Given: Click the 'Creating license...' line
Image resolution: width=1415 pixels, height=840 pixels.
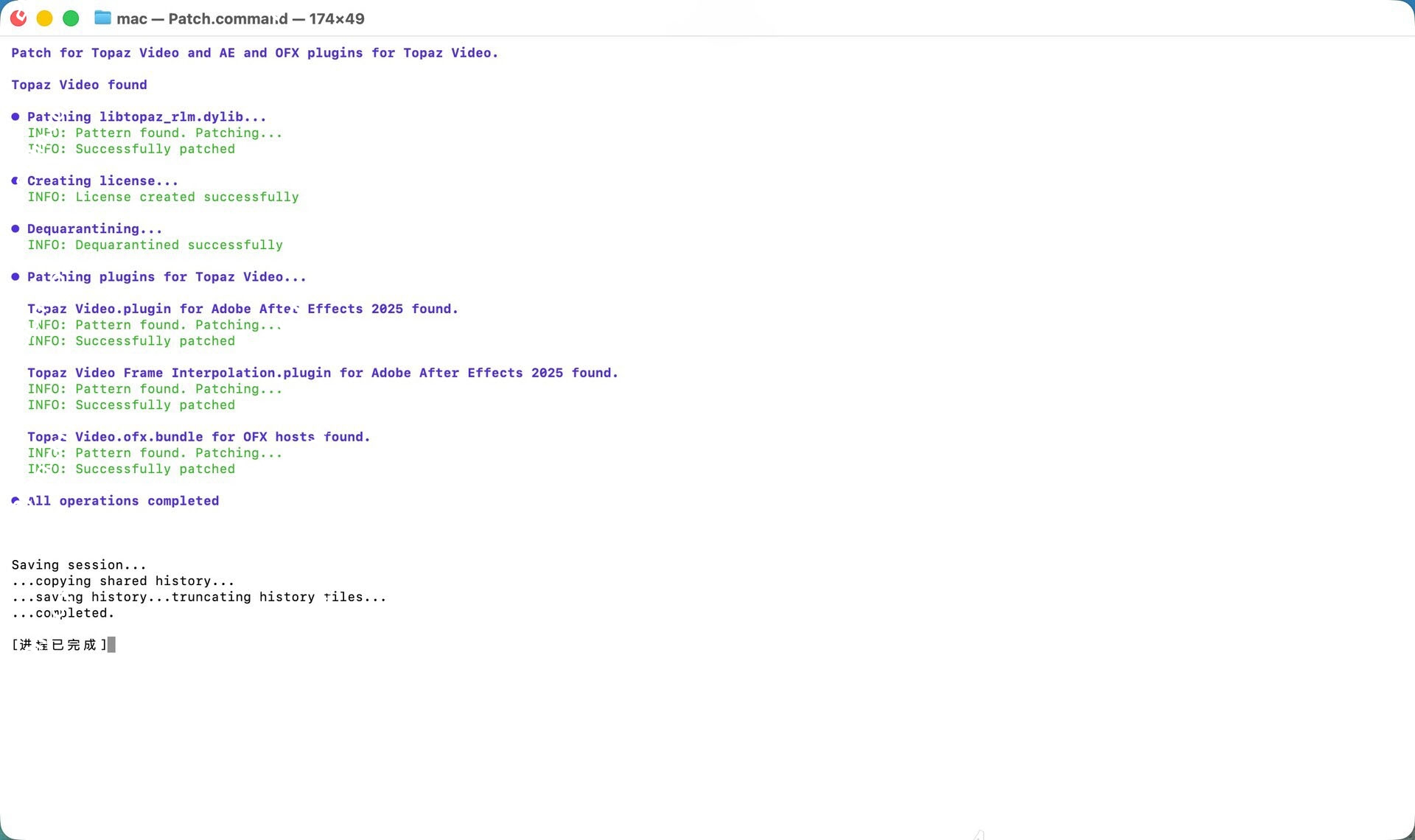Looking at the screenshot, I should (x=102, y=181).
